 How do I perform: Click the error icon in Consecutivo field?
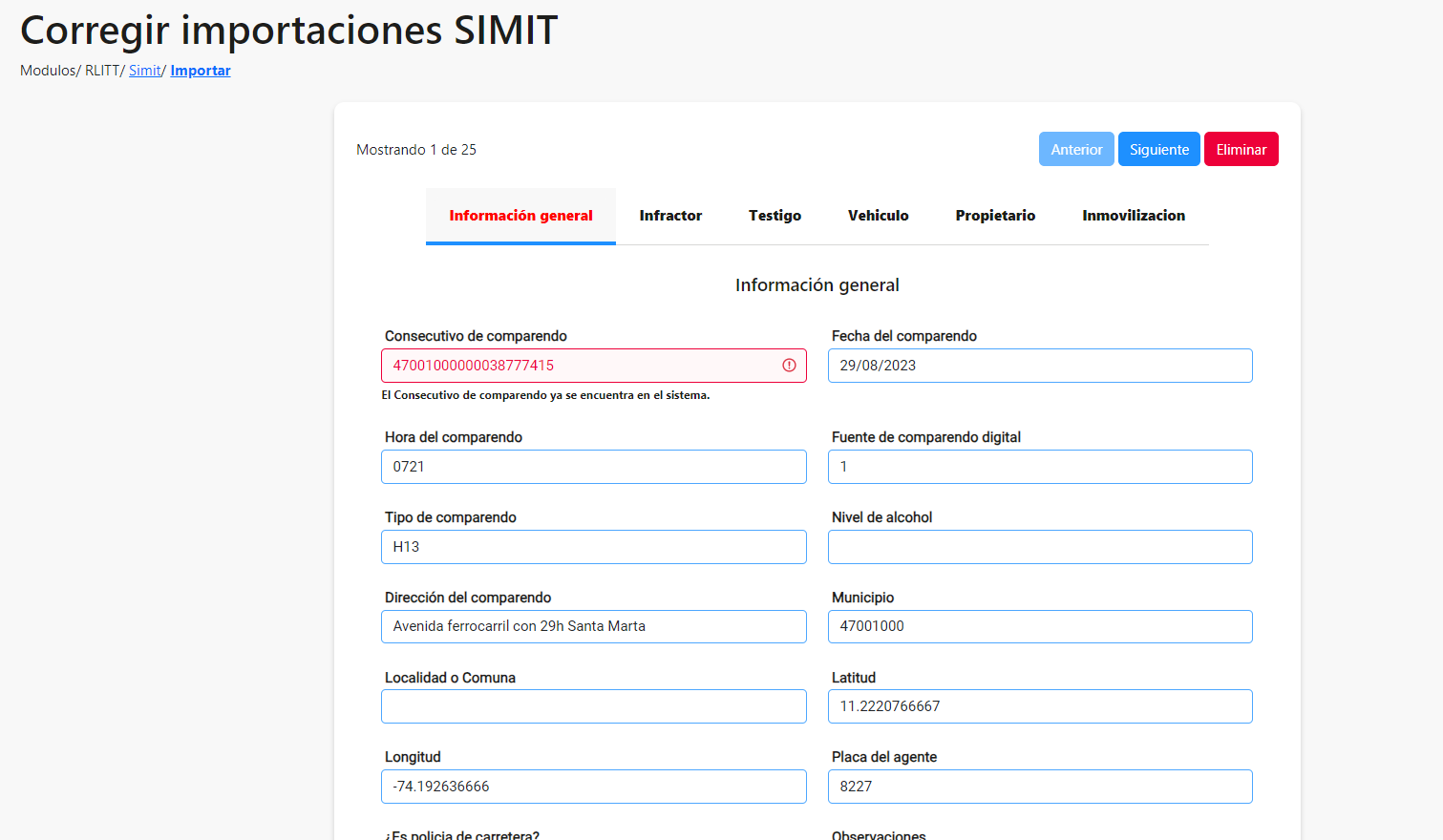click(789, 366)
